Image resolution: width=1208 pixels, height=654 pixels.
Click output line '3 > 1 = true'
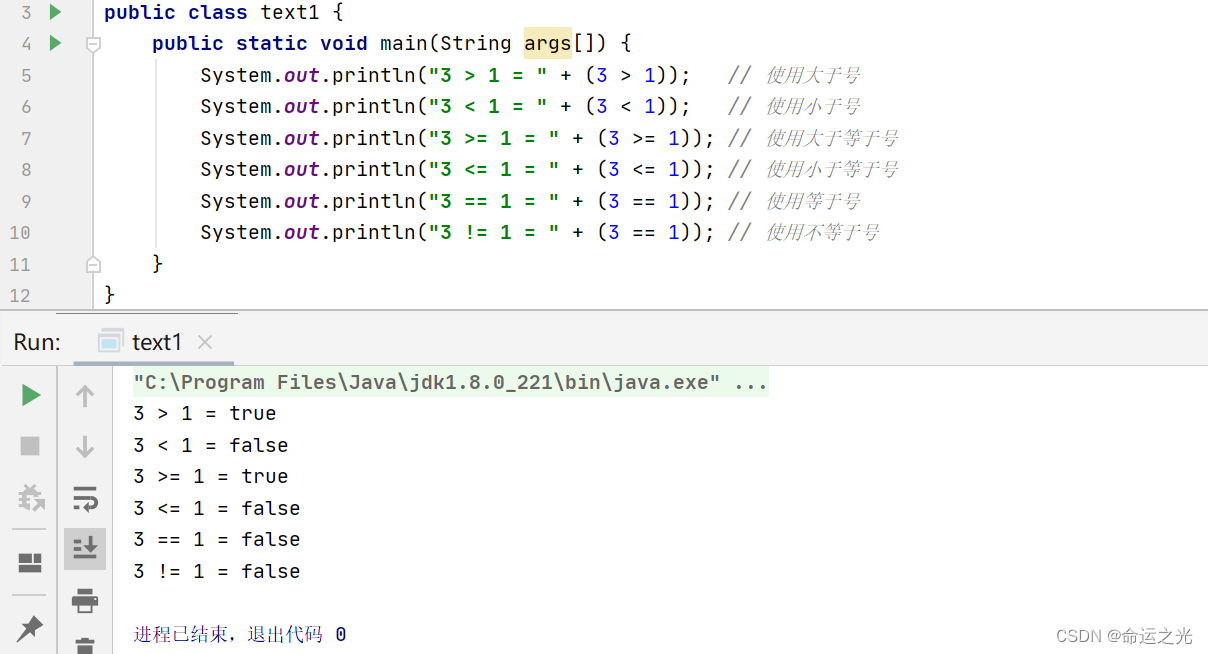[204, 413]
